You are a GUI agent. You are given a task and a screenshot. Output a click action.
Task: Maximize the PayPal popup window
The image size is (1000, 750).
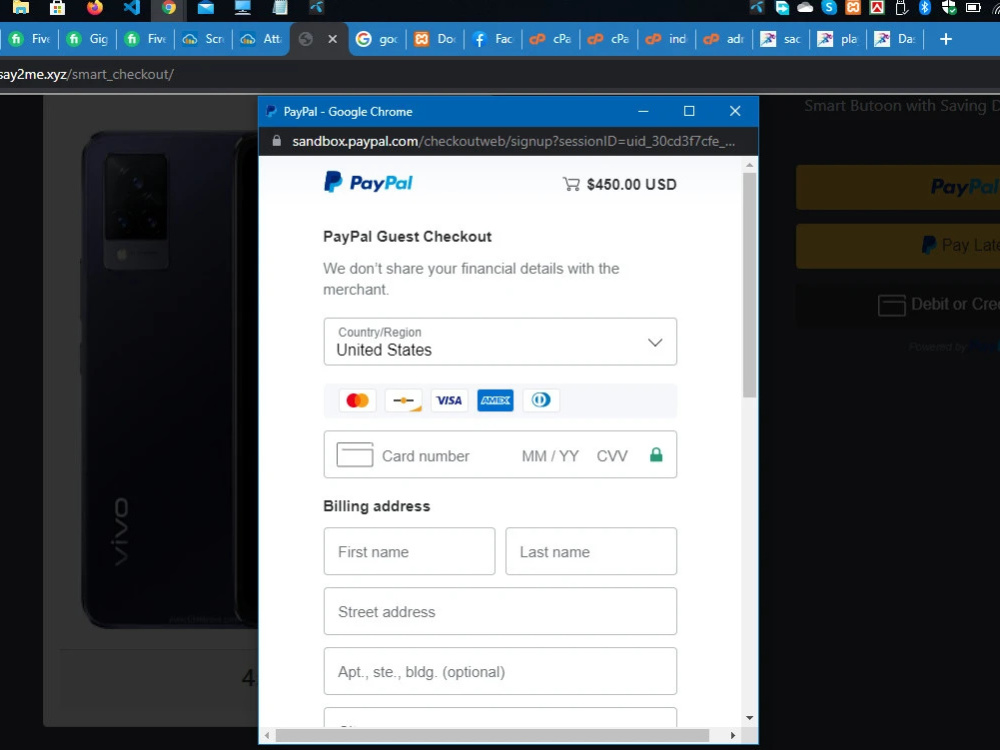tap(689, 111)
